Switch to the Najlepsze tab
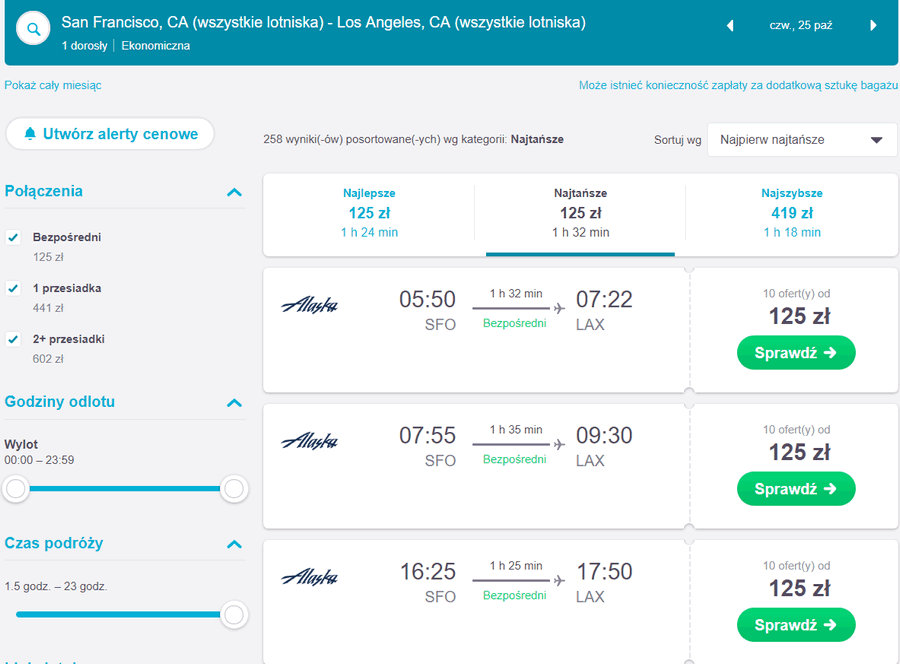The height and width of the screenshot is (664, 900). click(x=369, y=213)
